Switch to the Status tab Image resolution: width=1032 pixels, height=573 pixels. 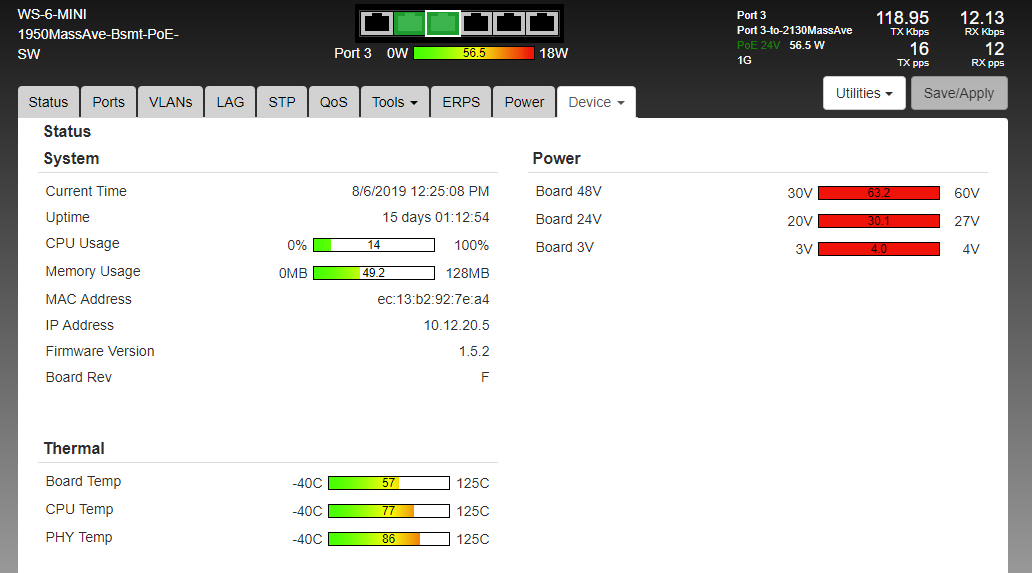click(x=48, y=102)
